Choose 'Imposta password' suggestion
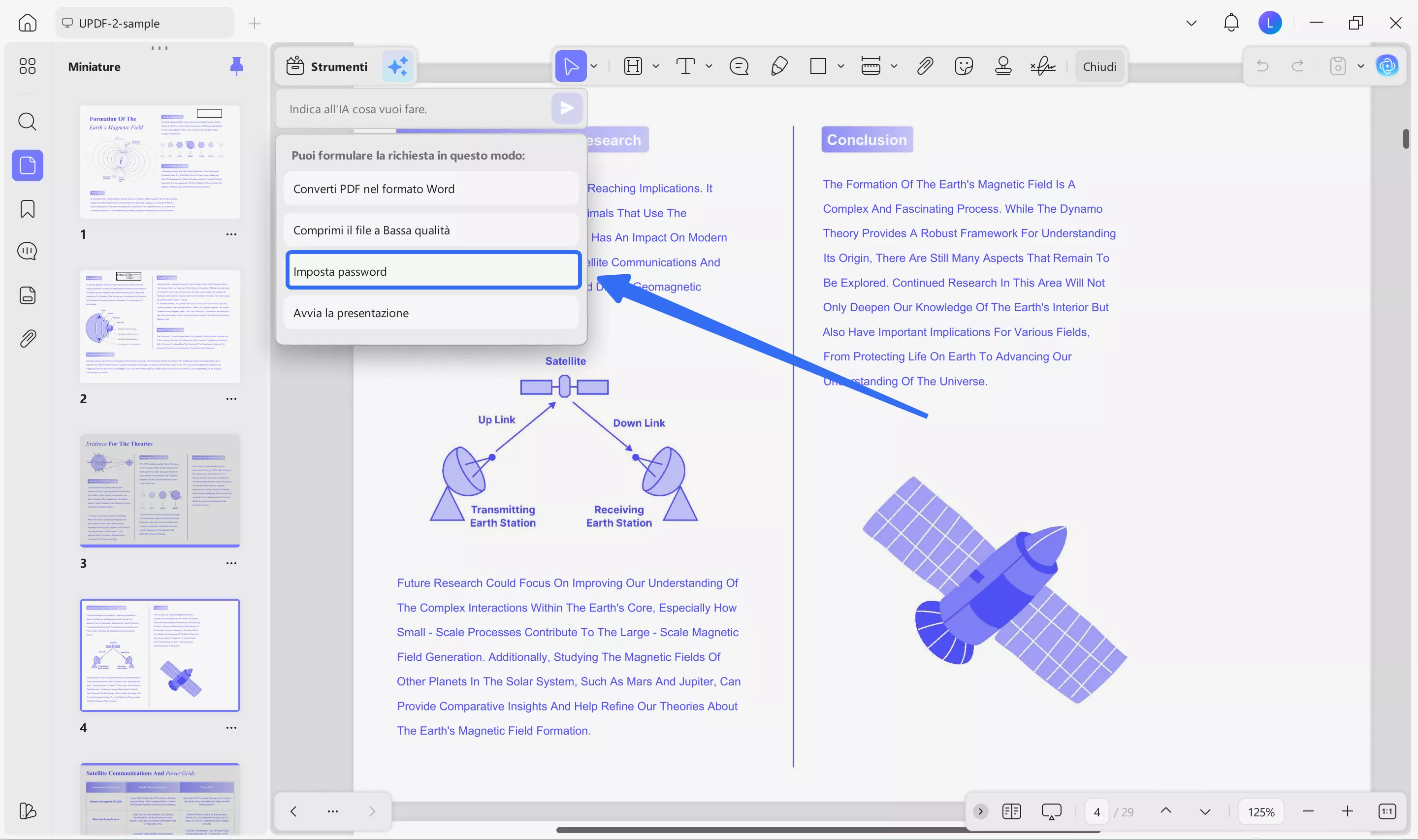The image size is (1418, 840). pos(433,271)
